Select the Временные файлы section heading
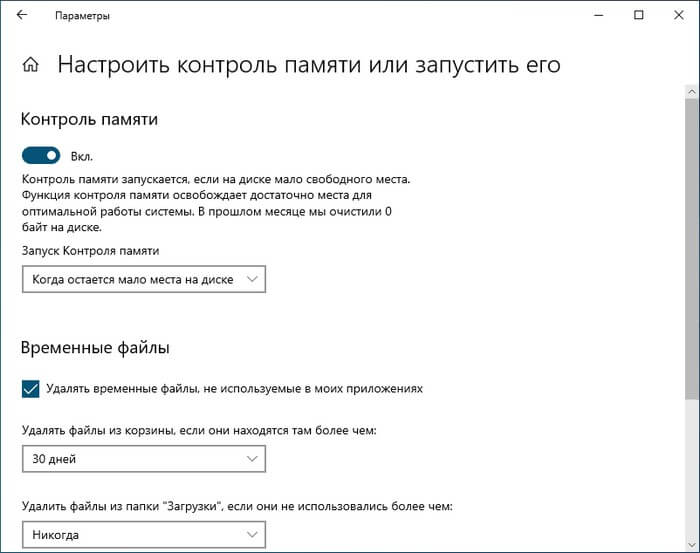Viewport: 700px width, 553px height. (95, 348)
